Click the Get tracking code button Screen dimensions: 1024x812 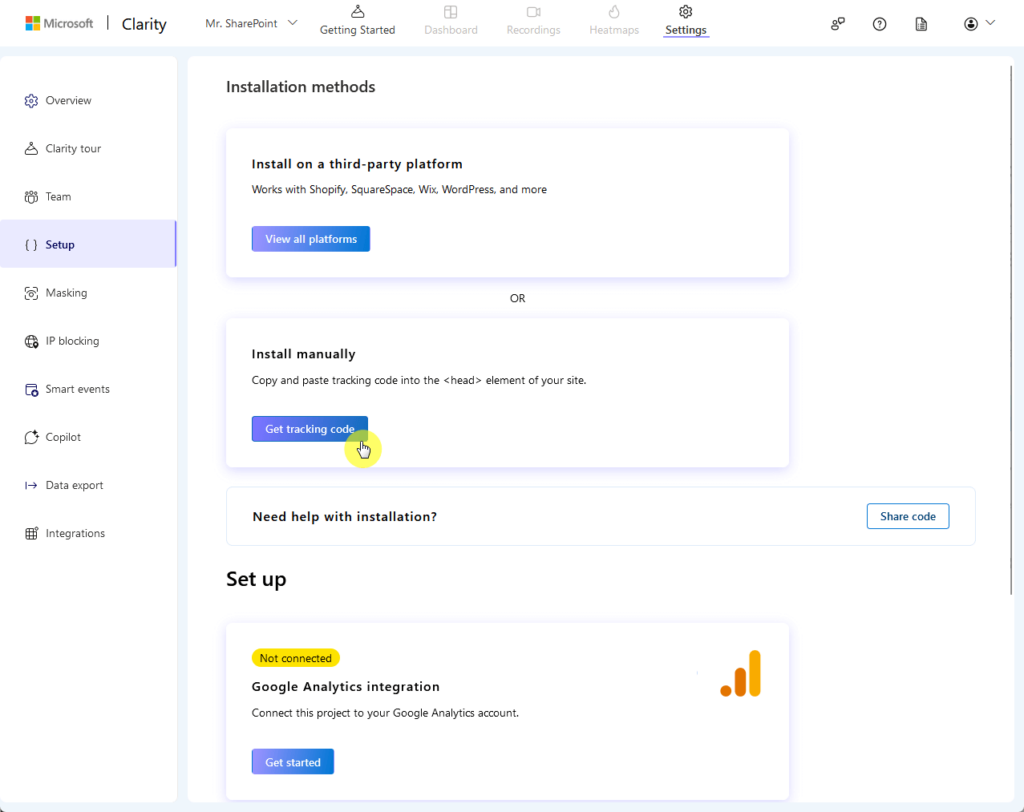[310, 429]
